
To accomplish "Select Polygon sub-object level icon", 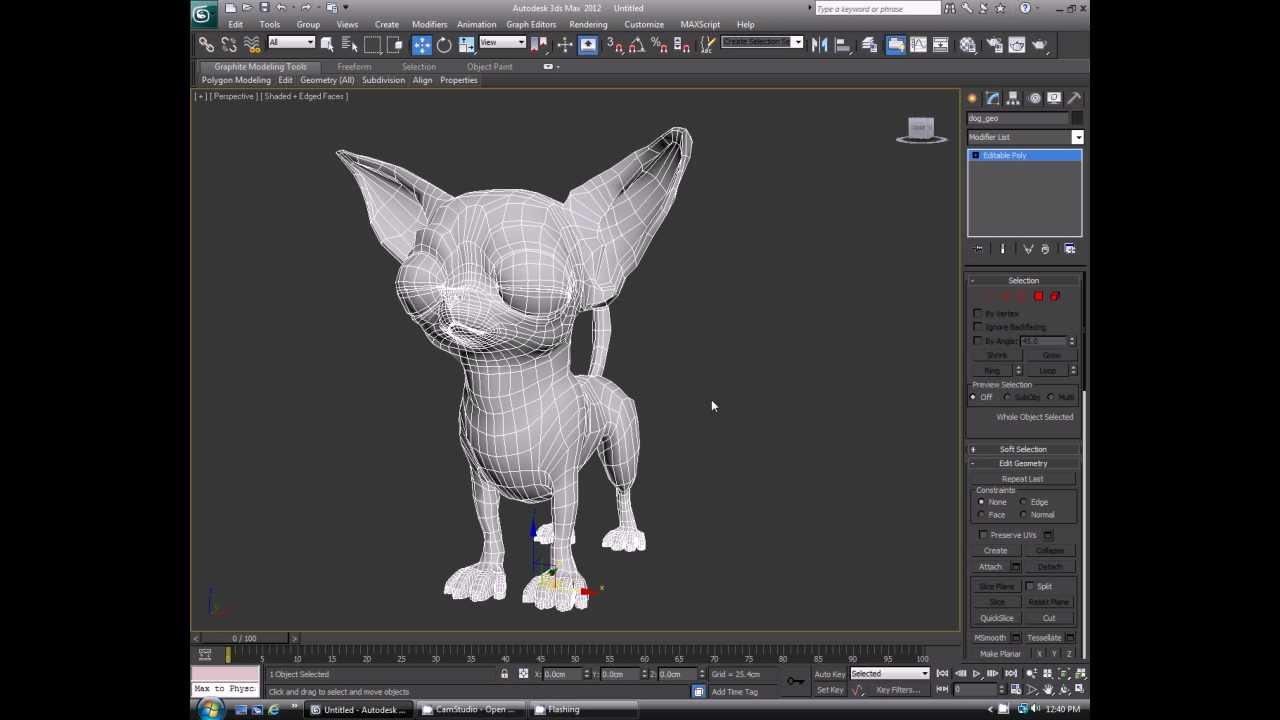I will [x=1039, y=296].
